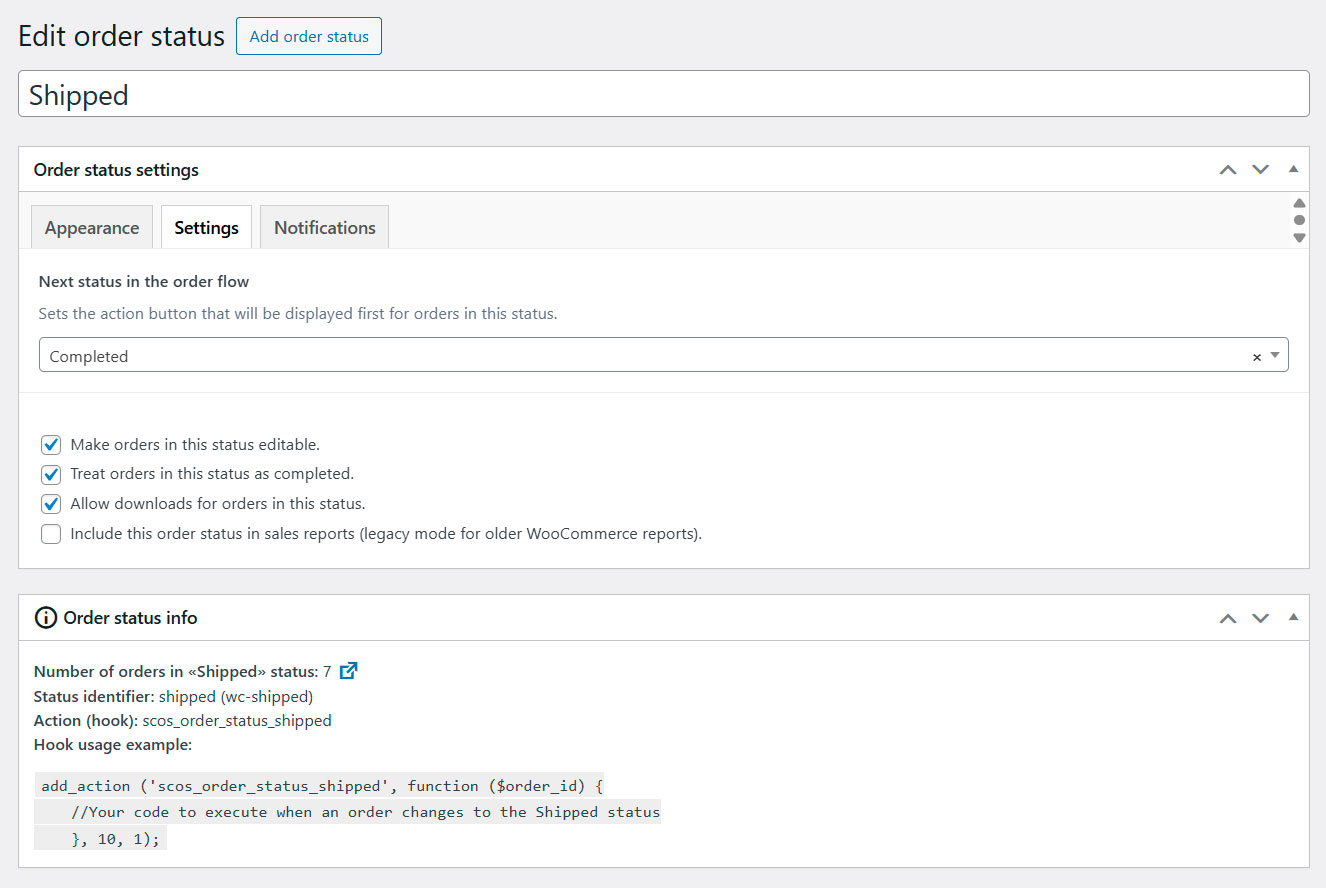The height and width of the screenshot is (888, 1326).
Task: Click the Add order status button
Action: [308, 35]
